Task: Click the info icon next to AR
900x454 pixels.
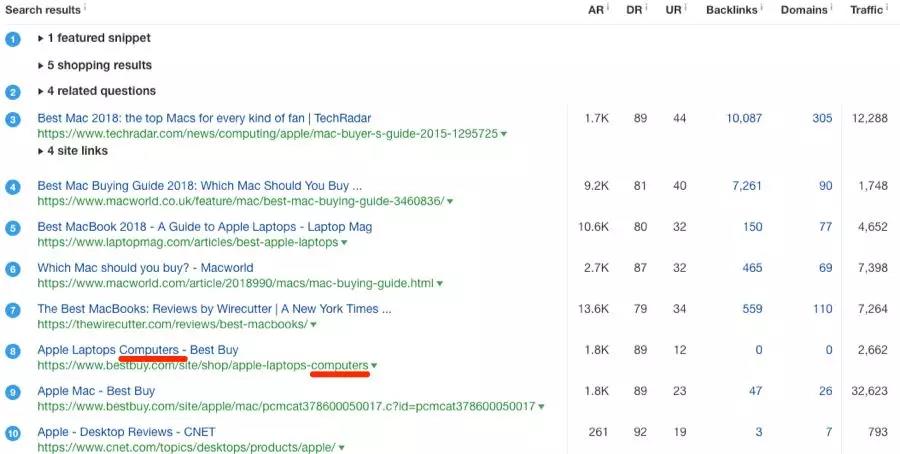Action: tap(609, 8)
